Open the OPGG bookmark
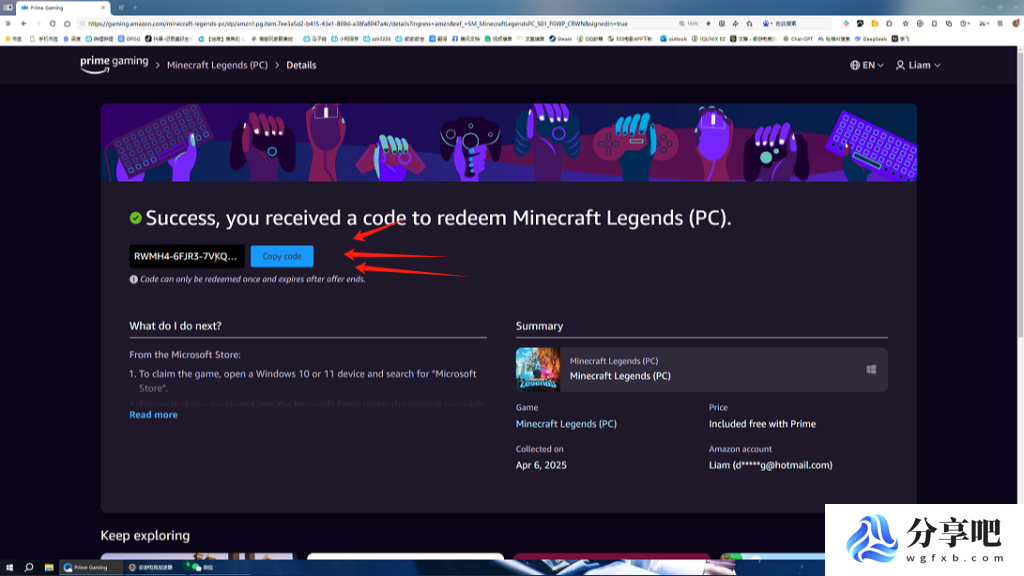 tap(129, 39)
